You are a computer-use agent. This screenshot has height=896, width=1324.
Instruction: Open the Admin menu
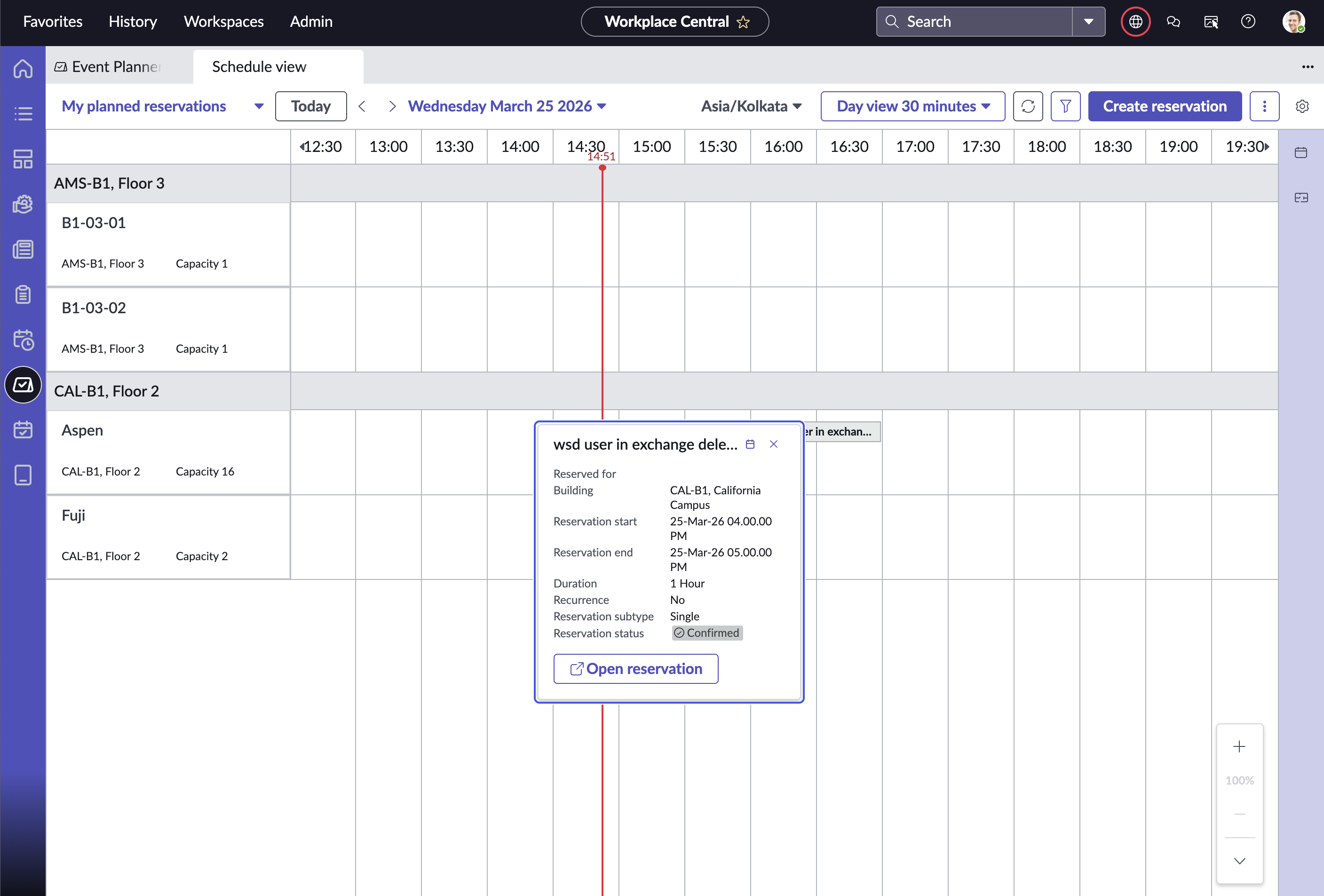(x=311, y=22)
